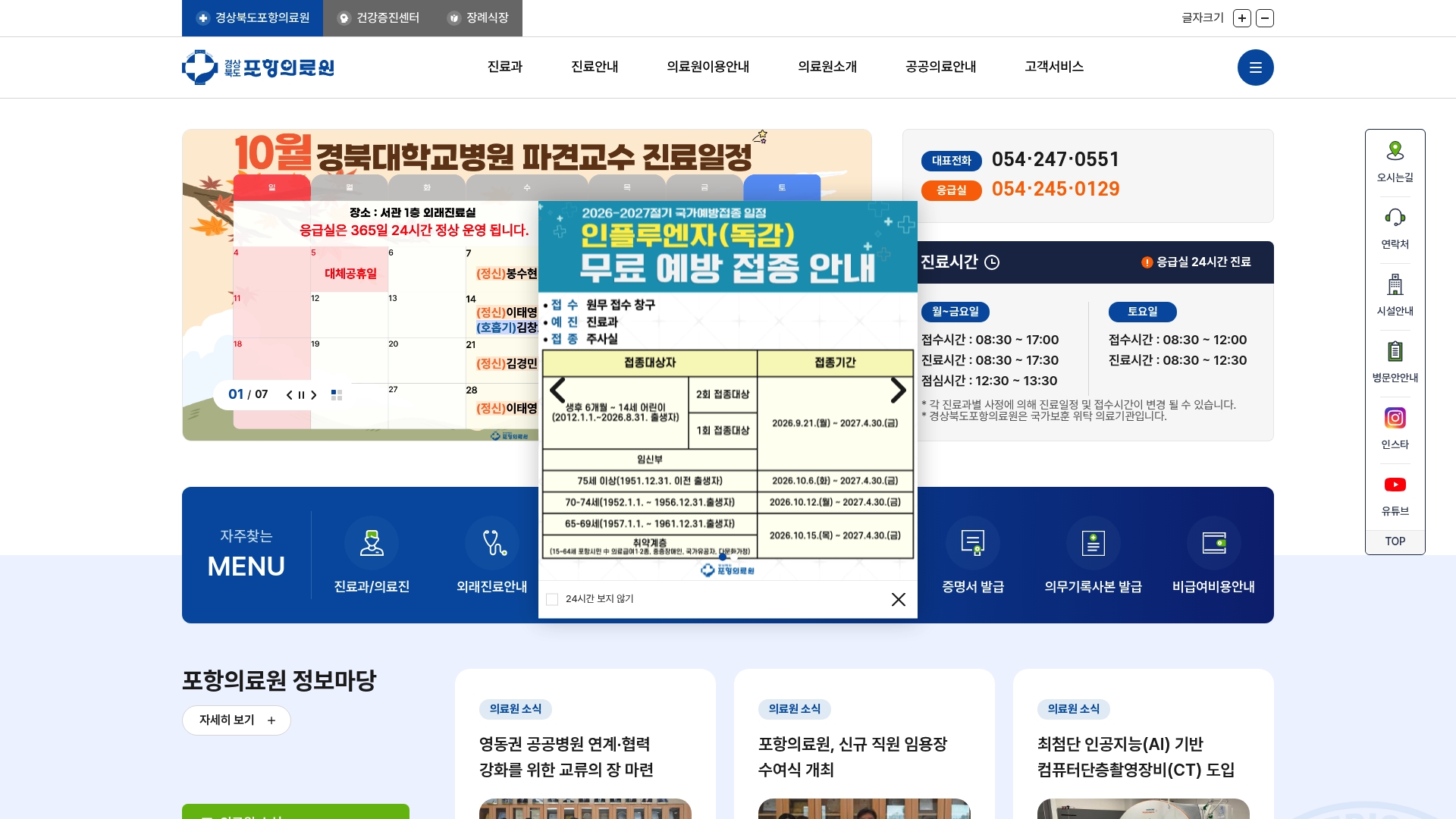Viewport: 1456px width, 819px height.
Task: Check 24시간 보지 않기 checkbox
Action: click(552, 599)
